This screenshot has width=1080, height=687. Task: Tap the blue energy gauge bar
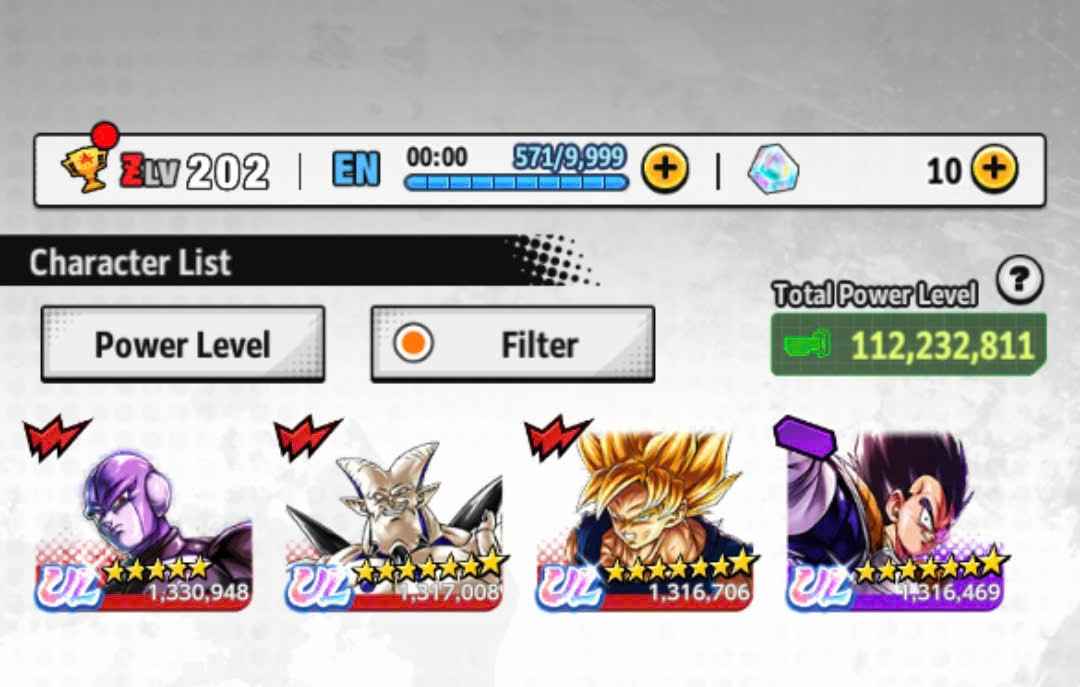(516, 183)
